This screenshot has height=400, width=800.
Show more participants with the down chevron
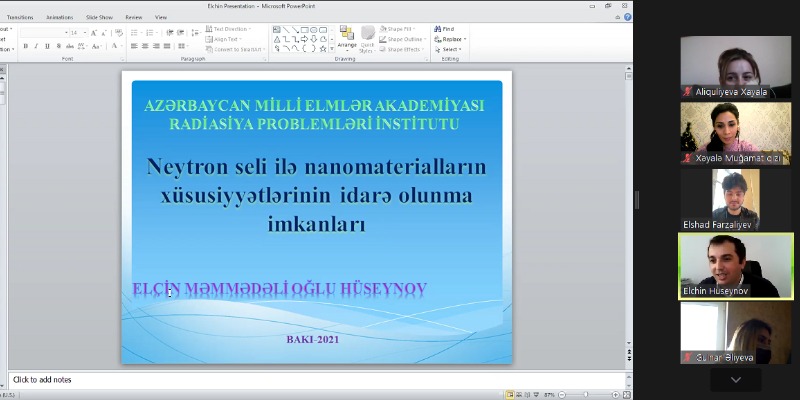[x=736, y=380]
